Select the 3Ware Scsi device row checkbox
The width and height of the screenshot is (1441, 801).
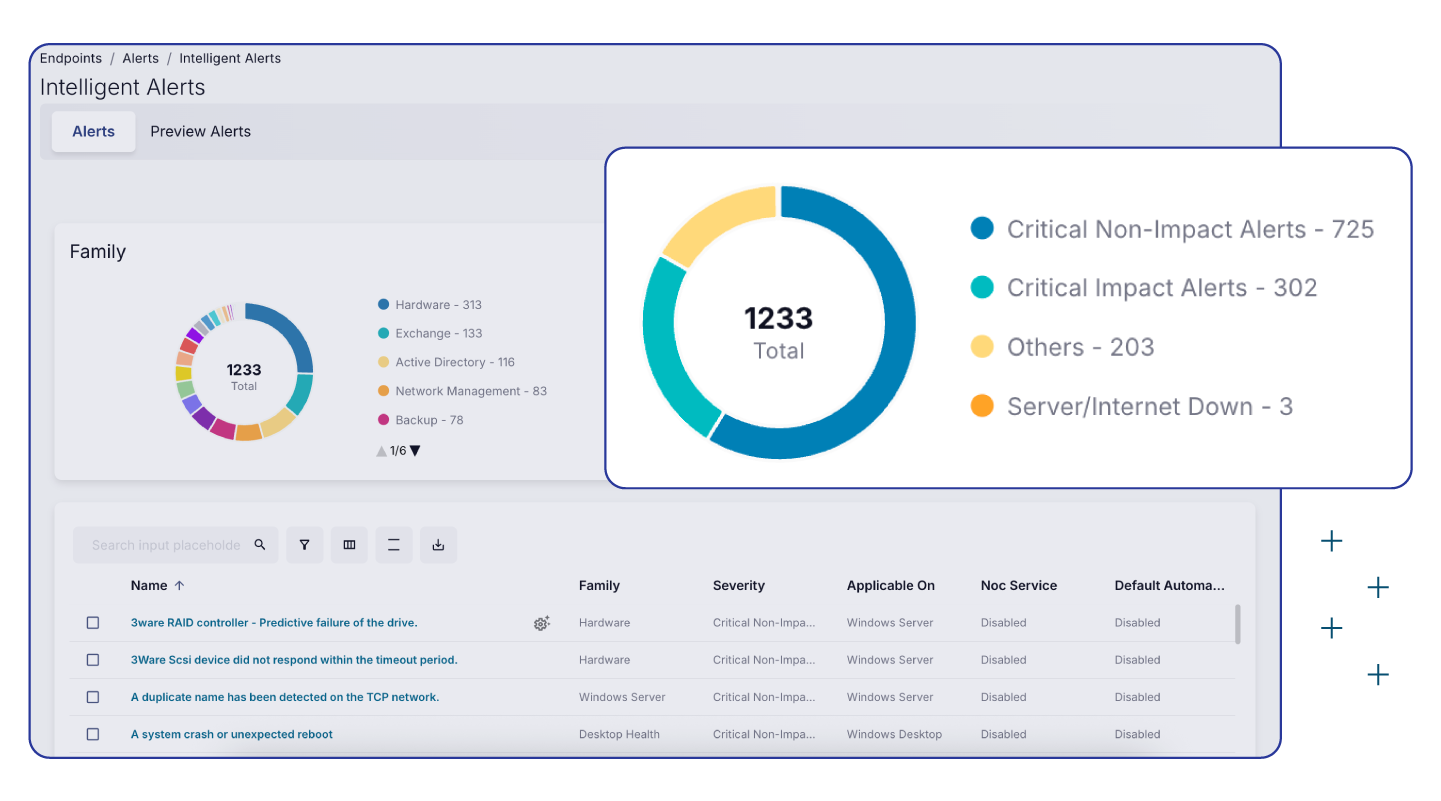click(x=93, y=660)
